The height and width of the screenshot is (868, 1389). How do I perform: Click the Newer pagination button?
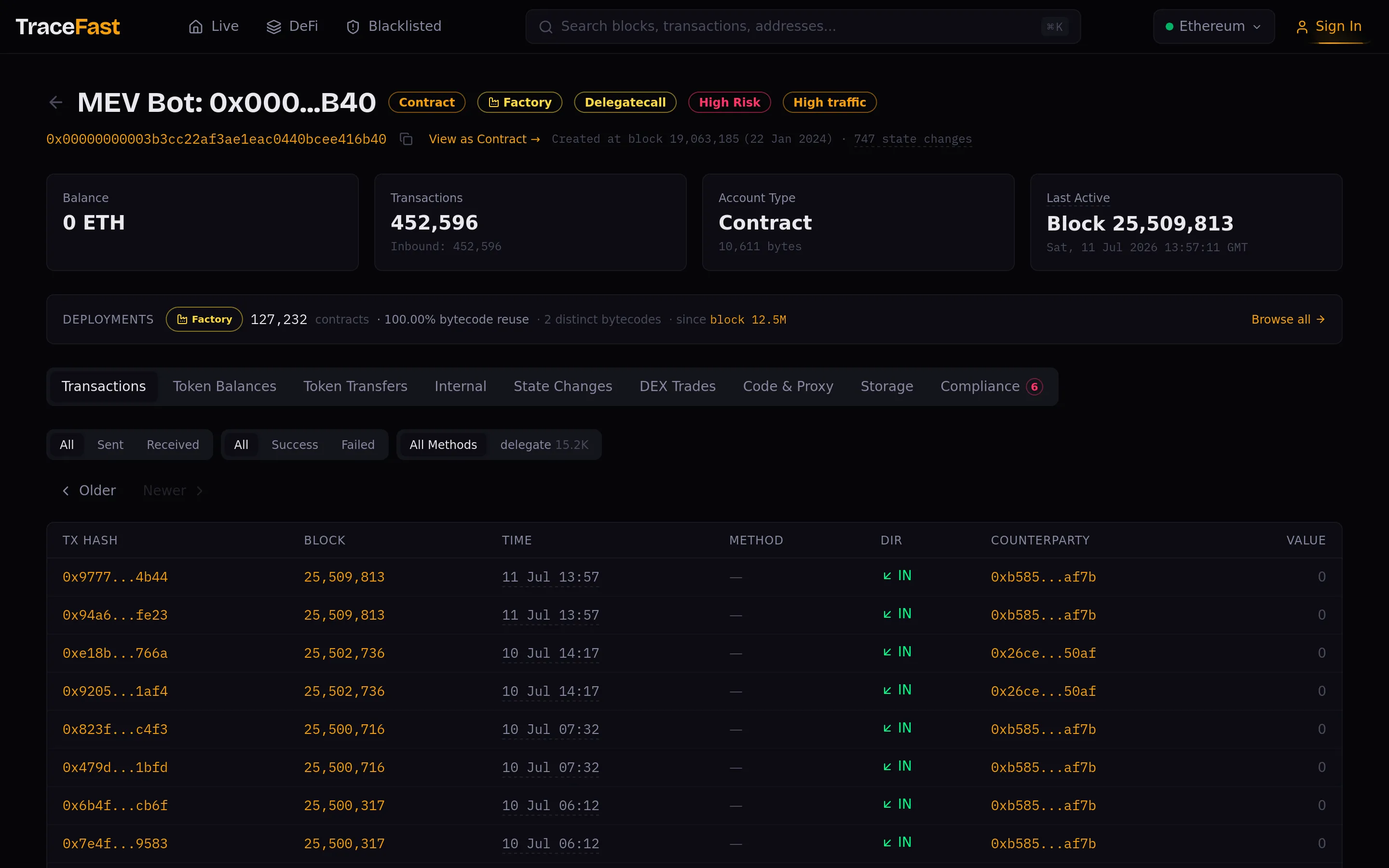pos(173,491)
